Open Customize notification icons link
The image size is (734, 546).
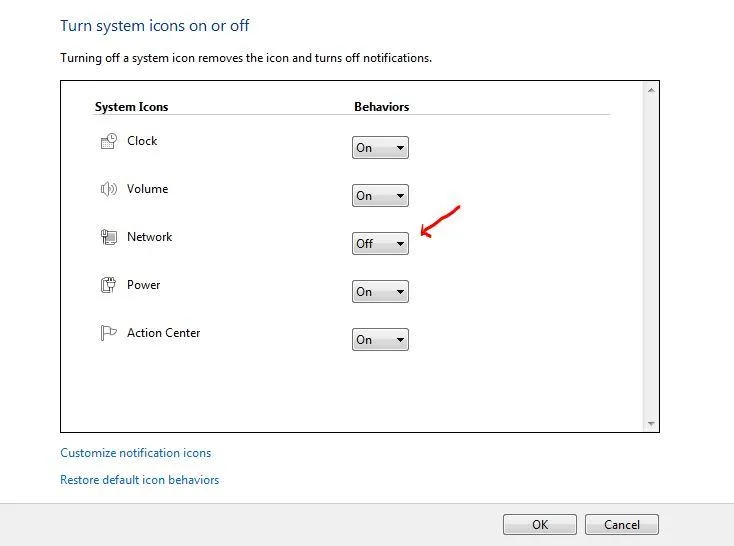pyautogui.click(x=136, y=453)
